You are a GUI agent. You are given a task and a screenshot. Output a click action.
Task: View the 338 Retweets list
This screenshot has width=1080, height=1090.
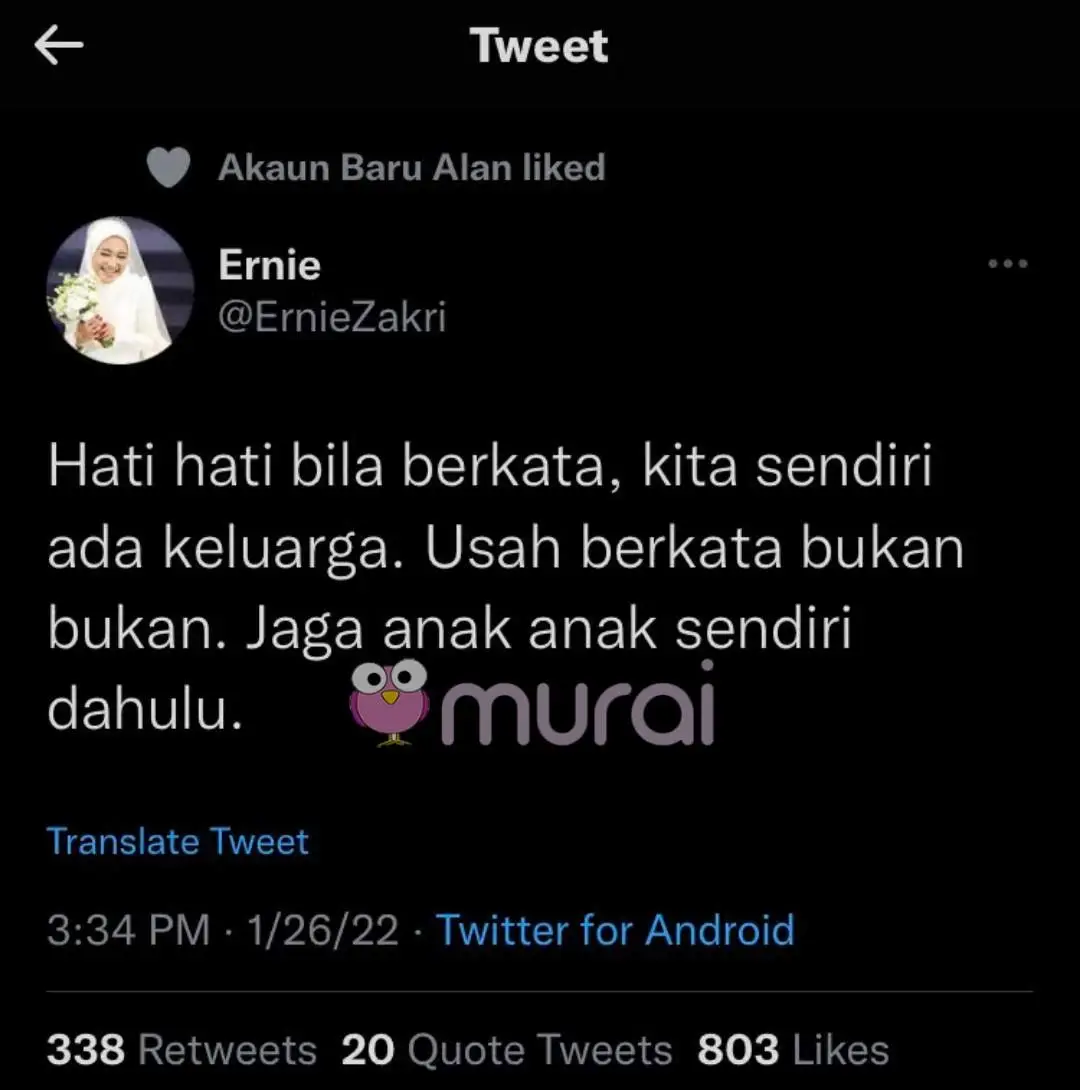[182, 1049]
